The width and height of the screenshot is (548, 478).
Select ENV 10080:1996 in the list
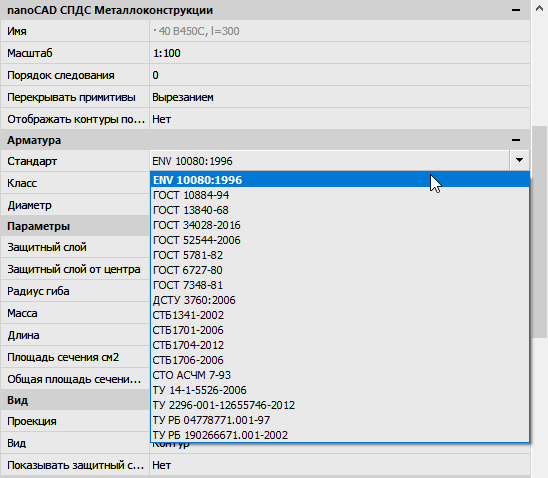(340, 180)
